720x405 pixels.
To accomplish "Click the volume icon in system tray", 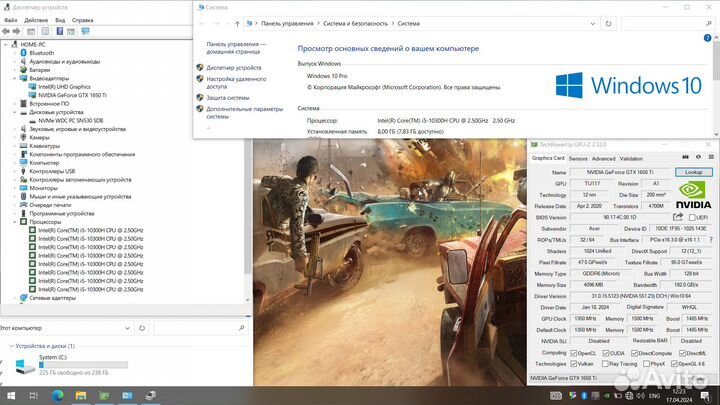I will coord(641,395).
